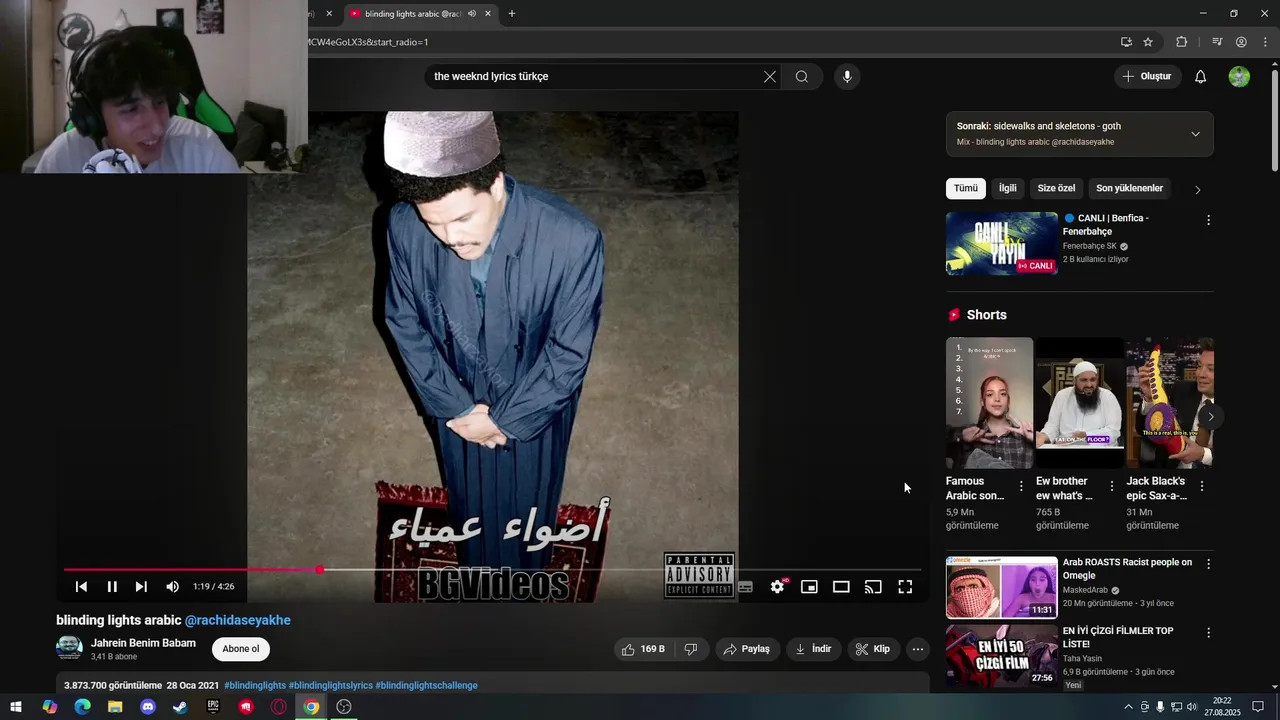Open the Jahrein Benim Babam channel name
1280x720 pixels.
click(x=143, y=643)
